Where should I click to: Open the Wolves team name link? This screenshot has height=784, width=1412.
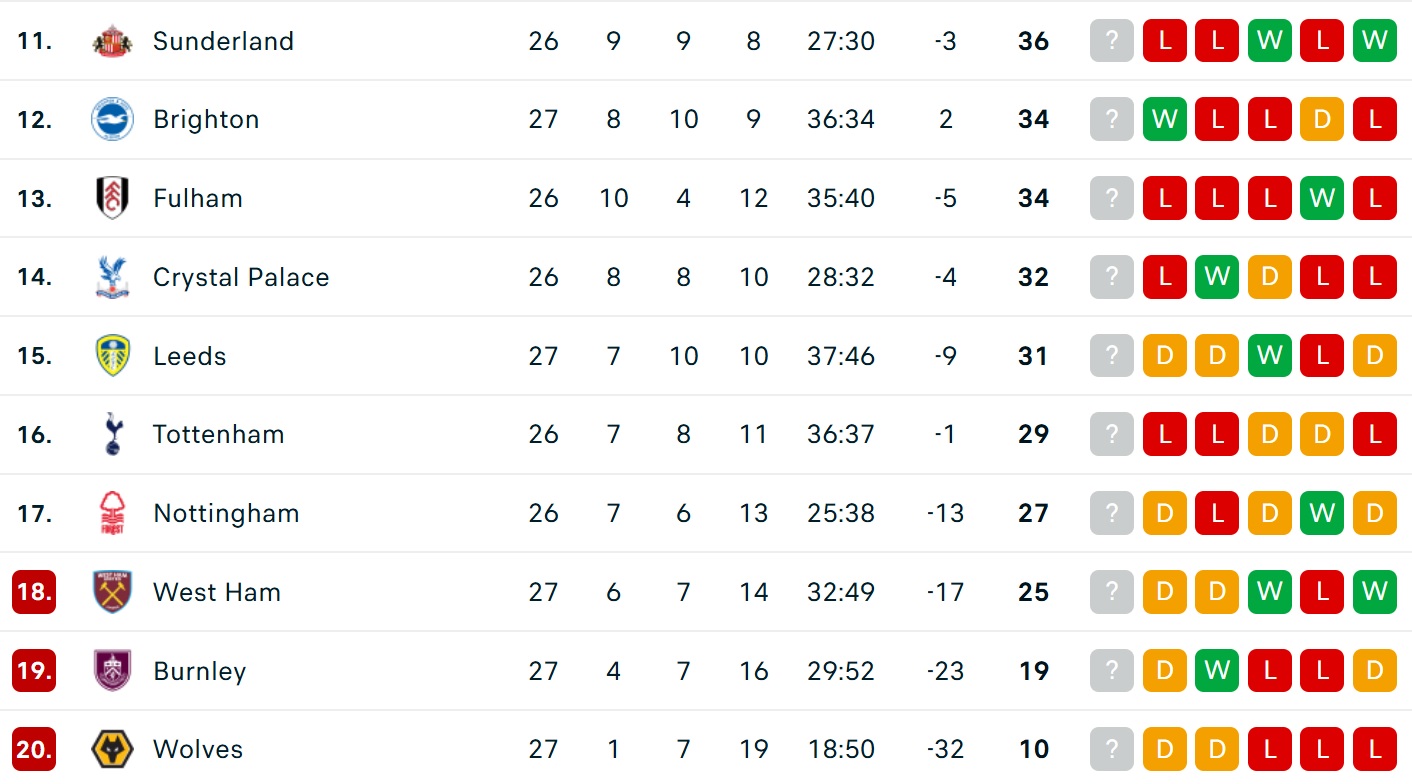coord(200,749)
